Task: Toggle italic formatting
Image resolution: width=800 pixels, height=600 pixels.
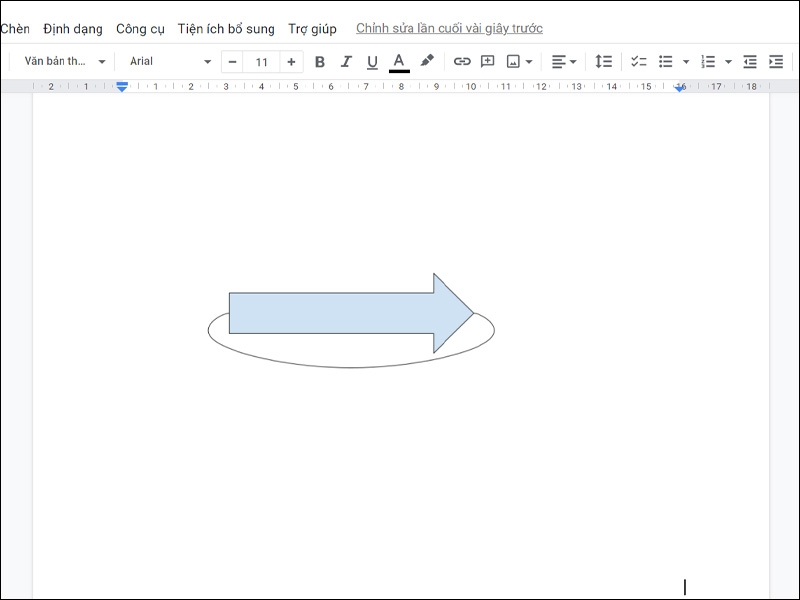Action: click(x=346, y=62)
